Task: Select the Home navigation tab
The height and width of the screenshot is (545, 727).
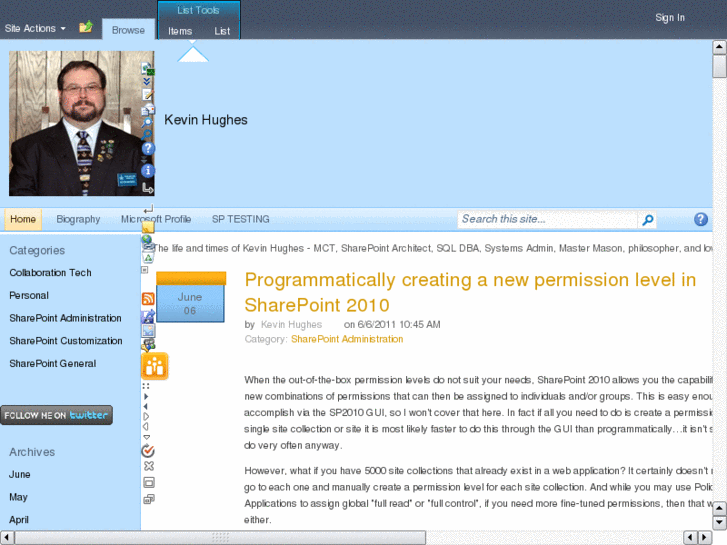Action: point(23,219)
